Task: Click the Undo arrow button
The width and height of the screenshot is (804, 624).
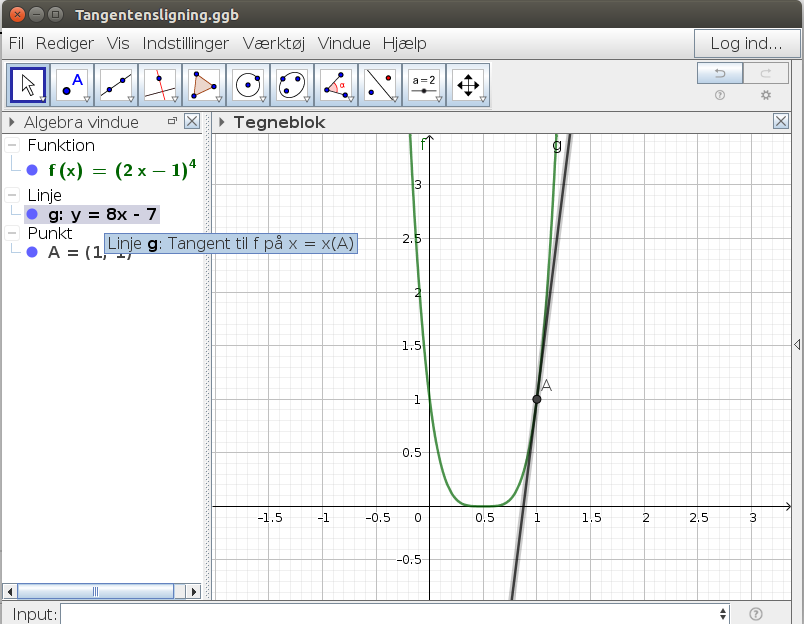Action: pos(720,73)
